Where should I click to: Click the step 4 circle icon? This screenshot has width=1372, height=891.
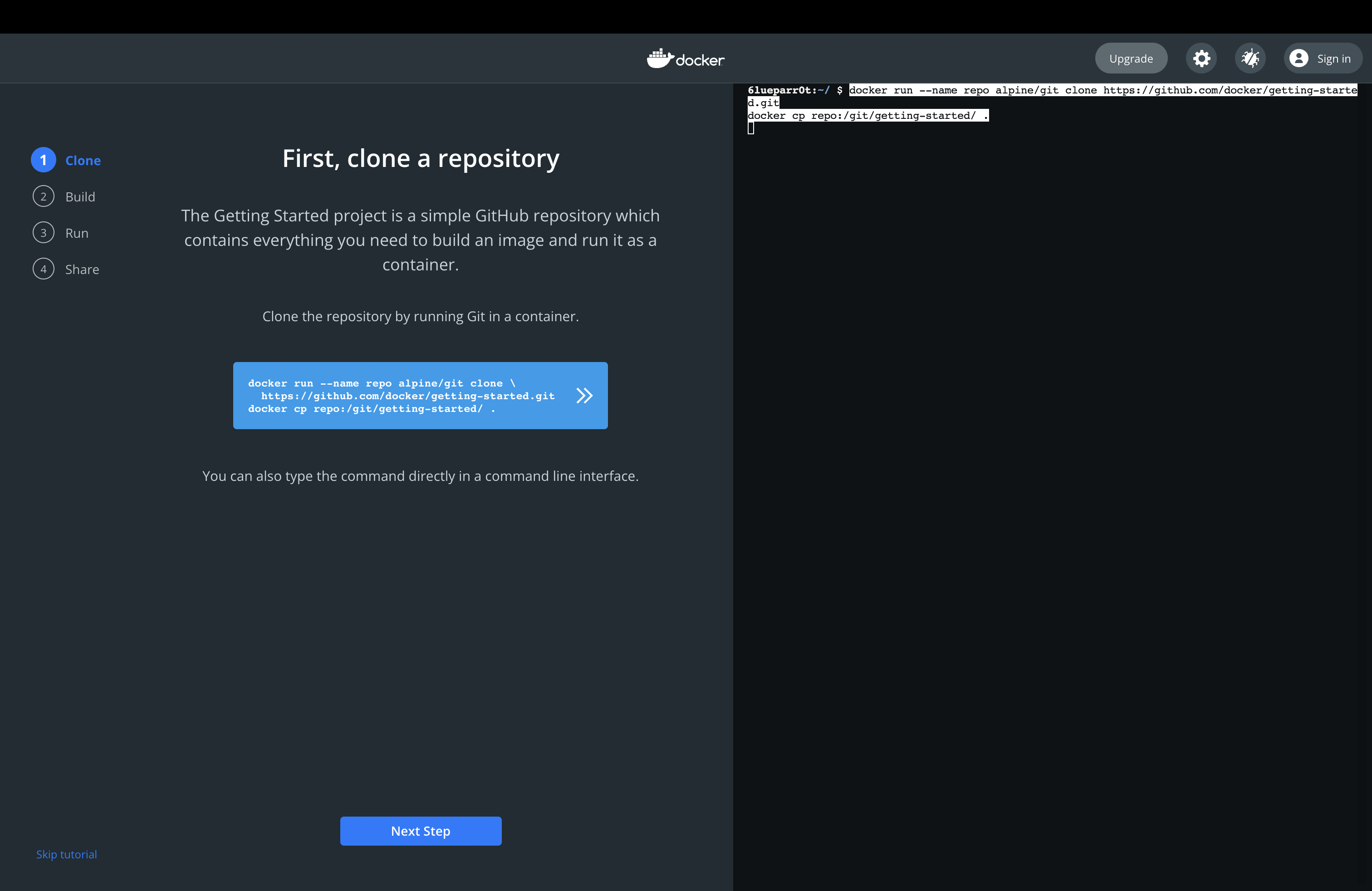click(43, 269)
